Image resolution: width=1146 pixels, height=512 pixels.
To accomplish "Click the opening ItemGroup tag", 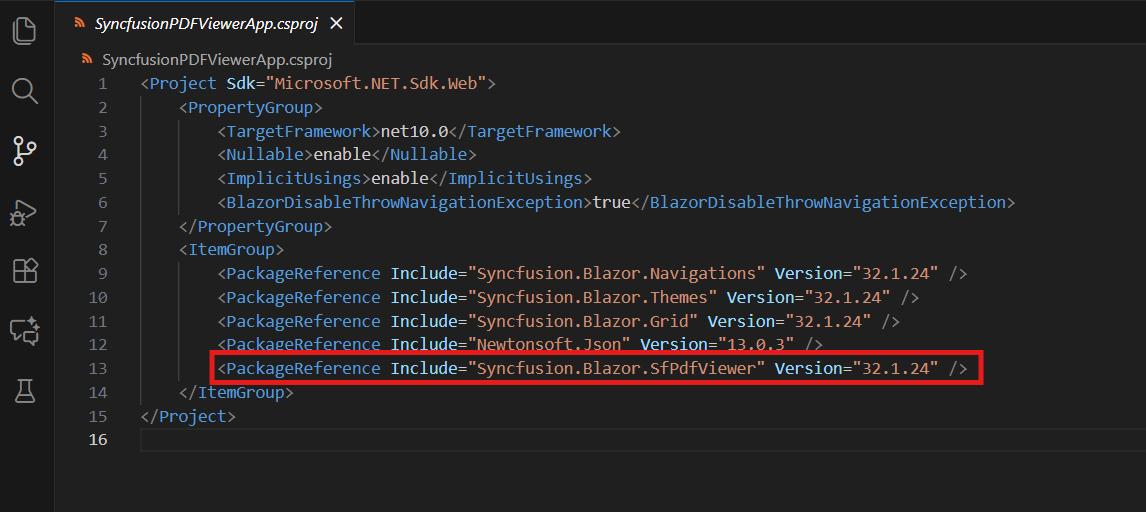I will coord(232,250).
